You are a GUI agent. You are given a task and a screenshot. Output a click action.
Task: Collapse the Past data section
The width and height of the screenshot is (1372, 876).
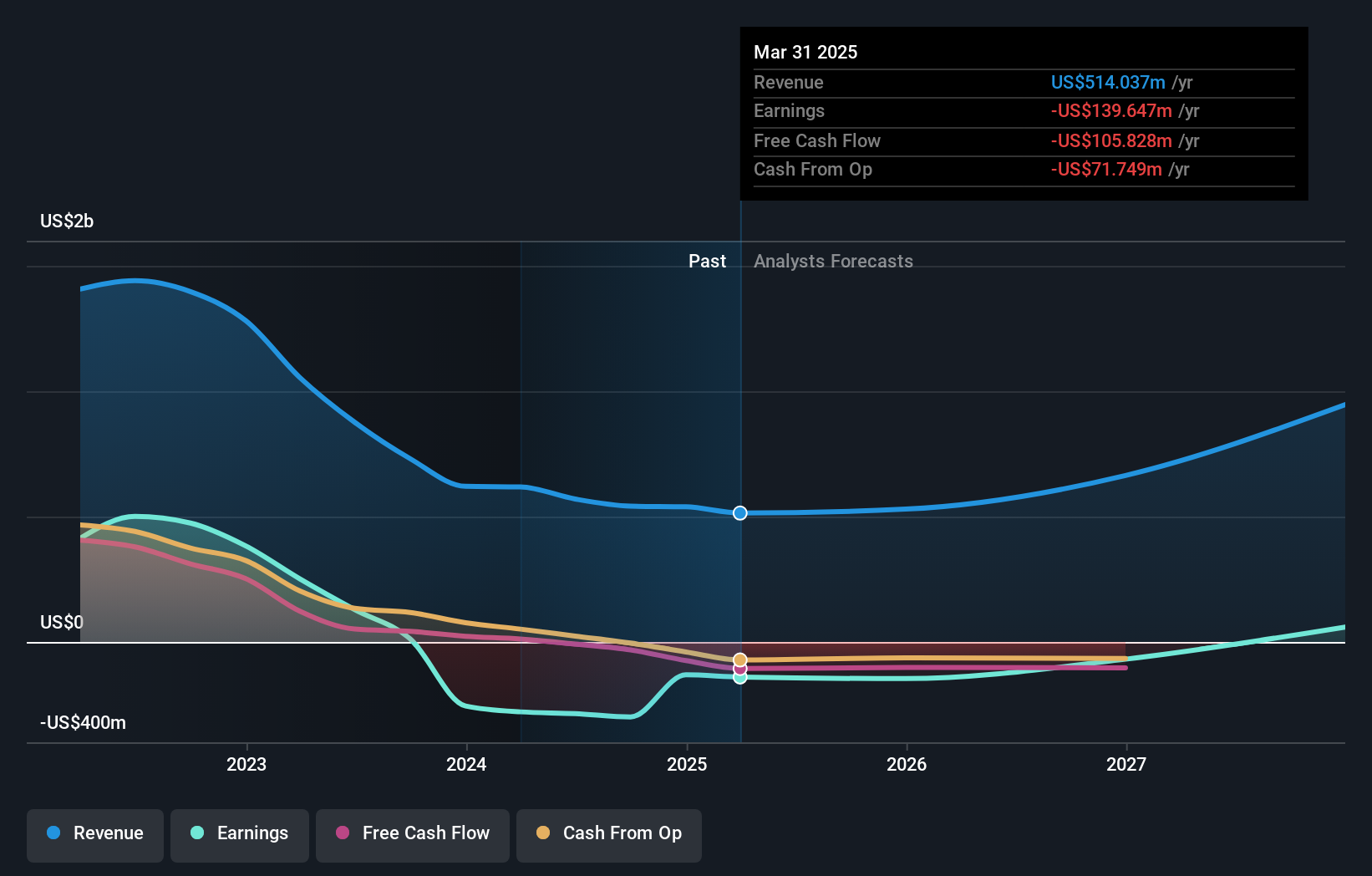tap(708, 261)
